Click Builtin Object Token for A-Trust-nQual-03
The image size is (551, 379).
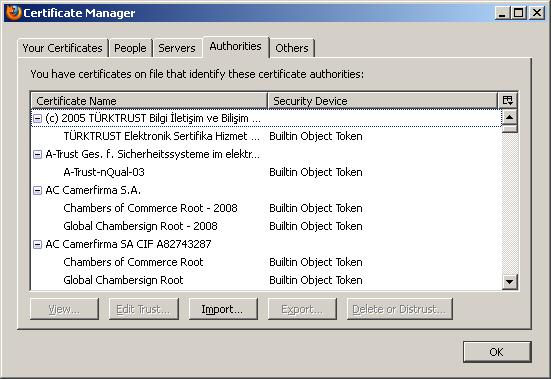point(316,172)
